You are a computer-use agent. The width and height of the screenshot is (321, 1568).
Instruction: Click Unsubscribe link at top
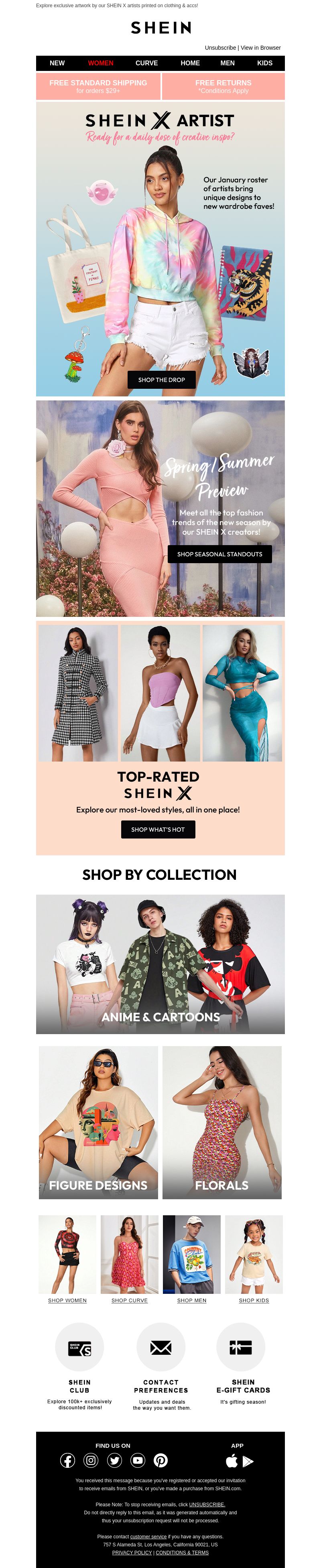221,47
